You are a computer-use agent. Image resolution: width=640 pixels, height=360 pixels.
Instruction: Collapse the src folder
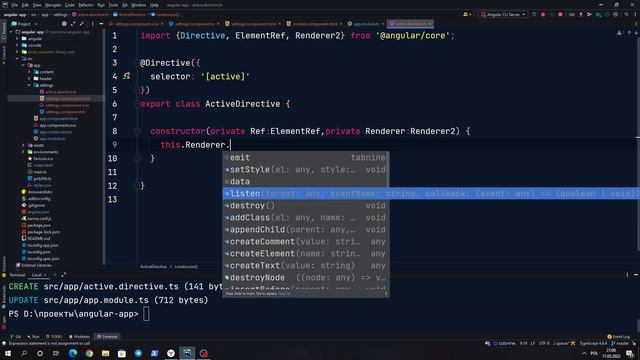tap(17, 58)
